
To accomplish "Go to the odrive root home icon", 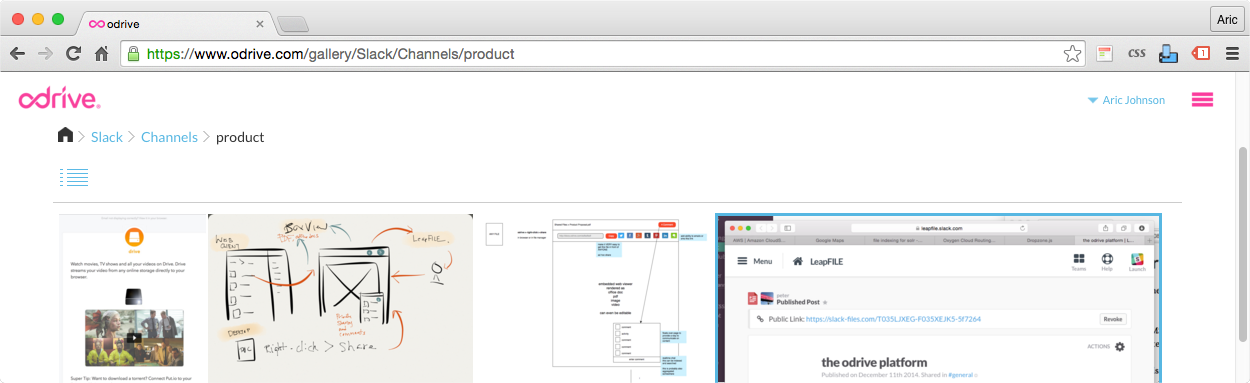I will click(x=66, y=136).
